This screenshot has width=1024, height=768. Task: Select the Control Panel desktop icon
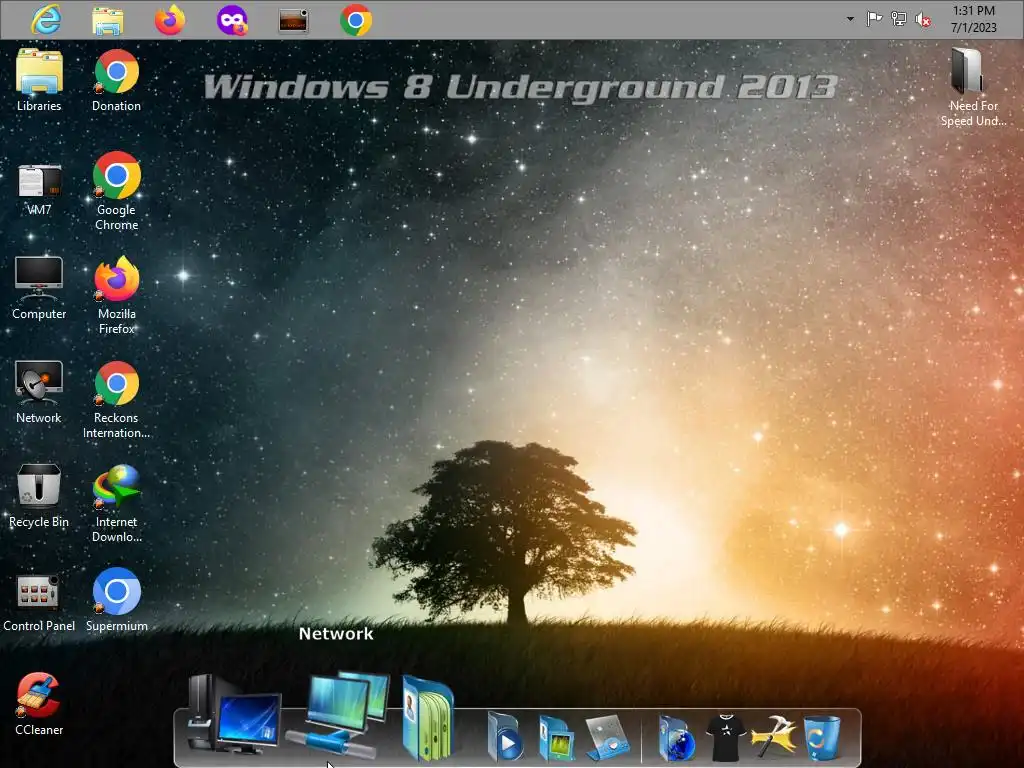coord(39,603)
